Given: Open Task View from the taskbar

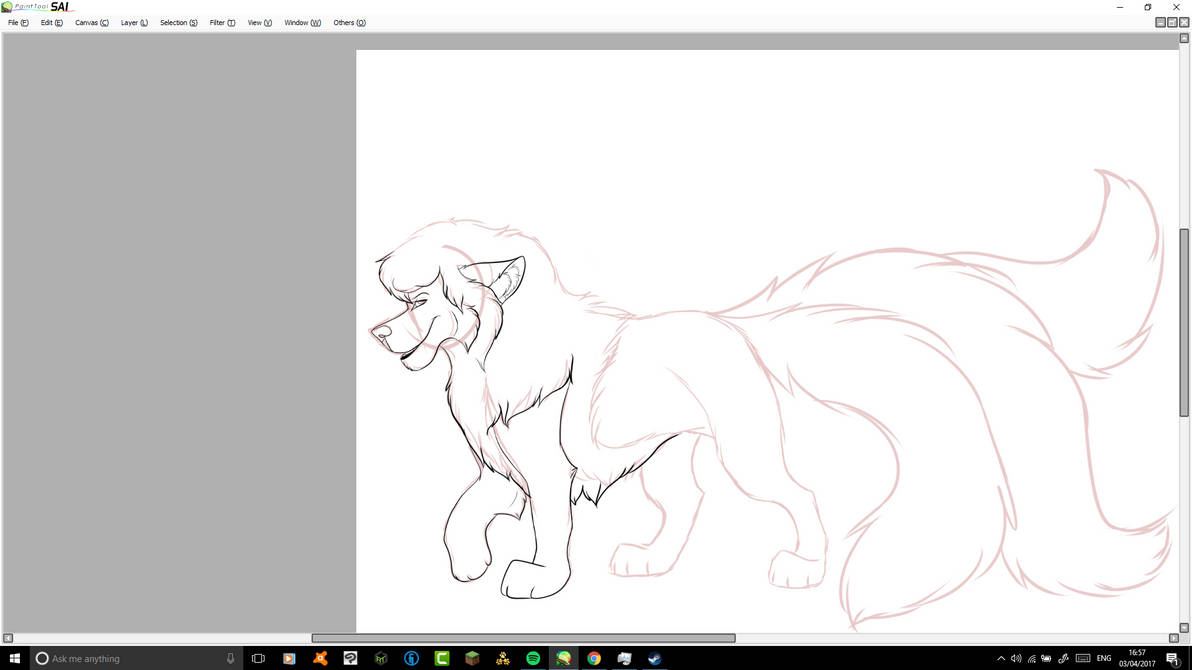Looking at the screenshot, I should [258, 659].
